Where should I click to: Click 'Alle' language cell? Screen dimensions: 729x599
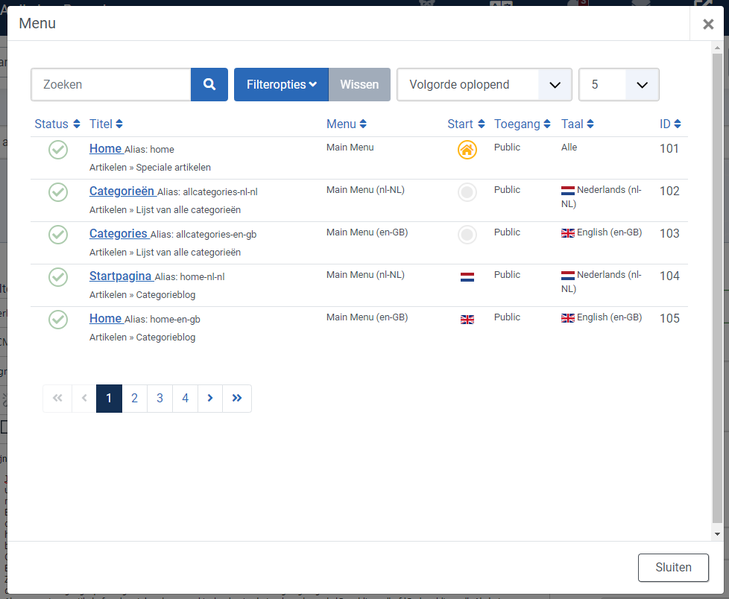click(x=569, y=147)
